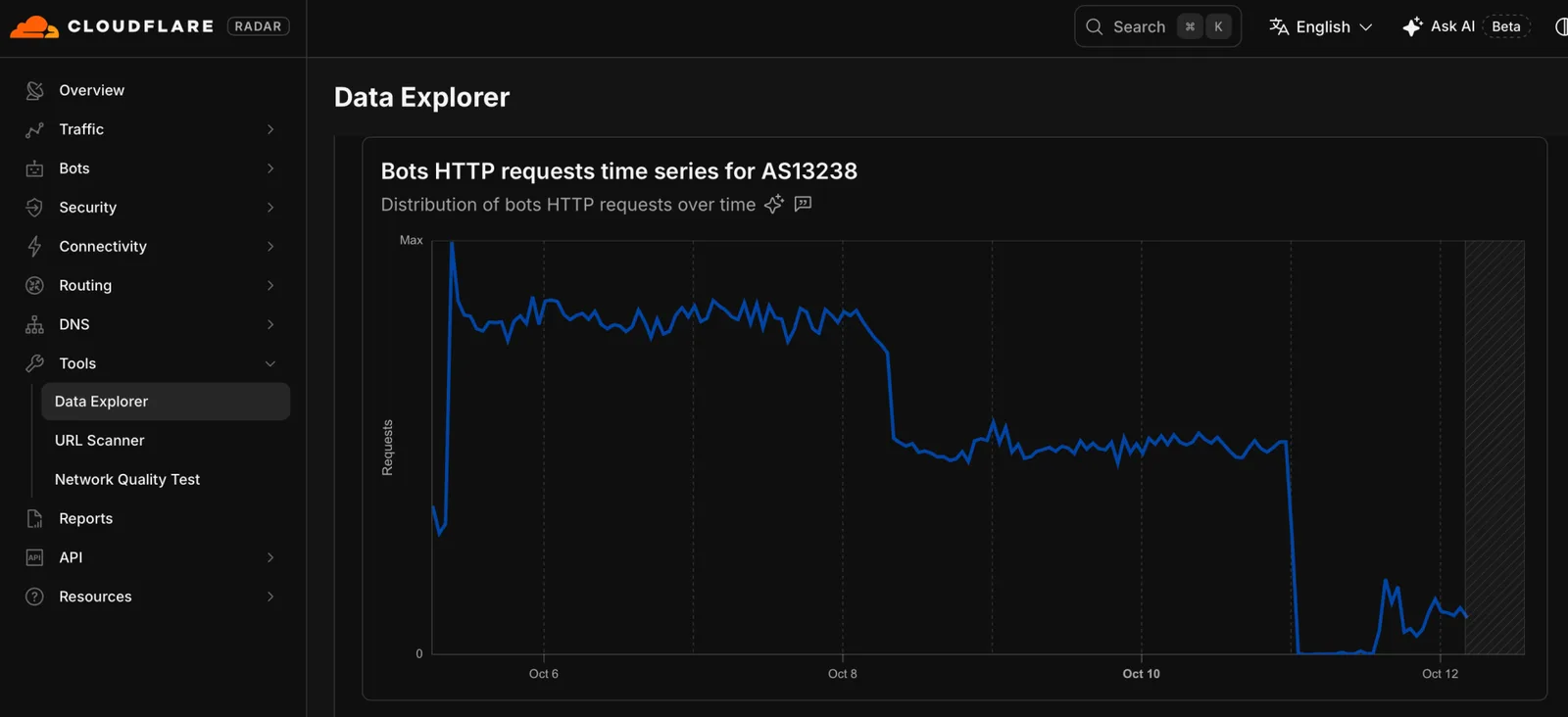1568x717 pixels.
Task: Open the Ask AI assistant
Action: 1466,26
